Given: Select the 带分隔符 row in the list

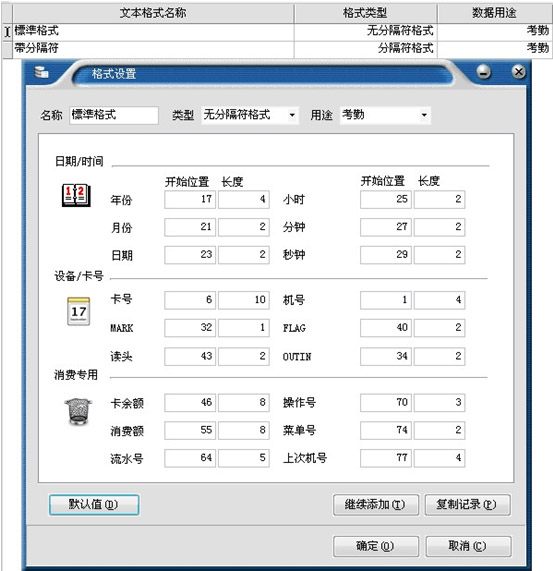Looking at the screenshot, I should [277, 48].
